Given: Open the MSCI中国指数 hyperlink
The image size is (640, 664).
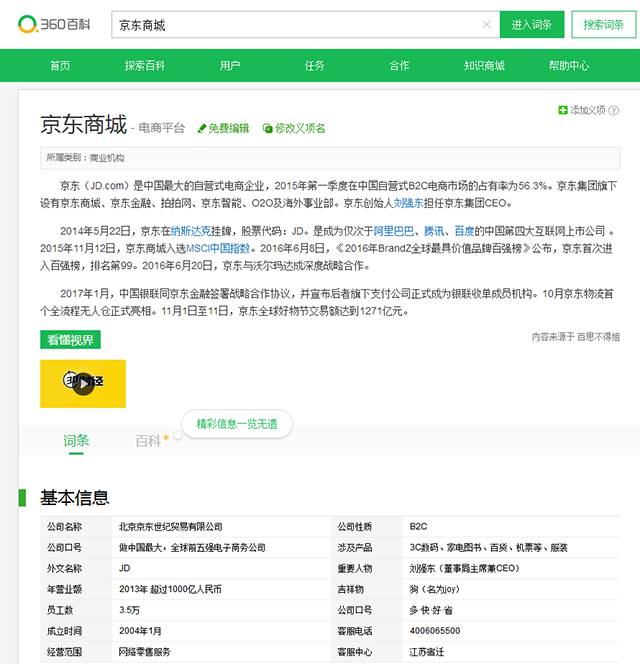Looking at the screenshot, I should (218, 248).
